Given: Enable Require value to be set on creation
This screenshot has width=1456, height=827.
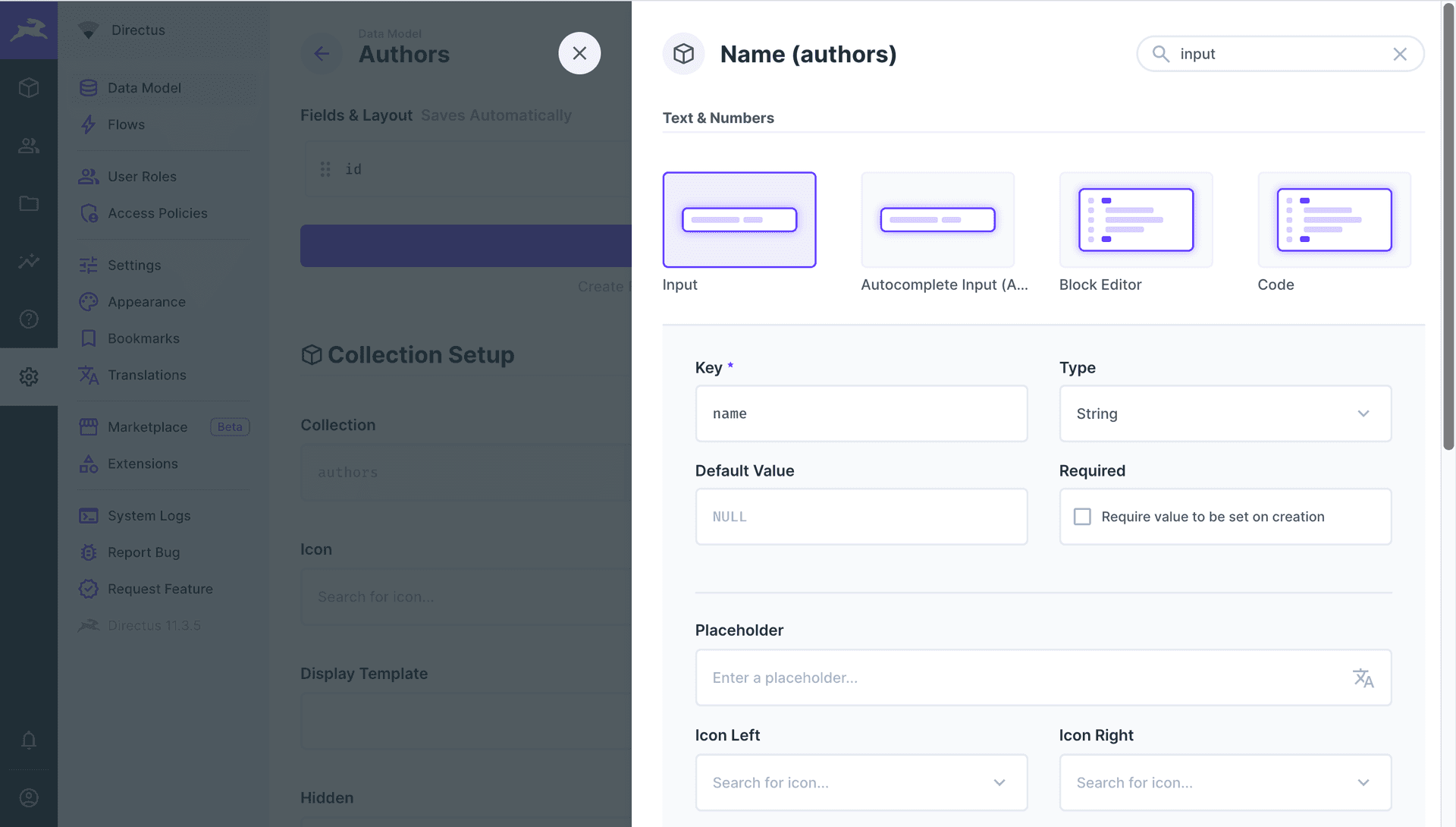Looking at the screenshot, I should (1082, 517).
